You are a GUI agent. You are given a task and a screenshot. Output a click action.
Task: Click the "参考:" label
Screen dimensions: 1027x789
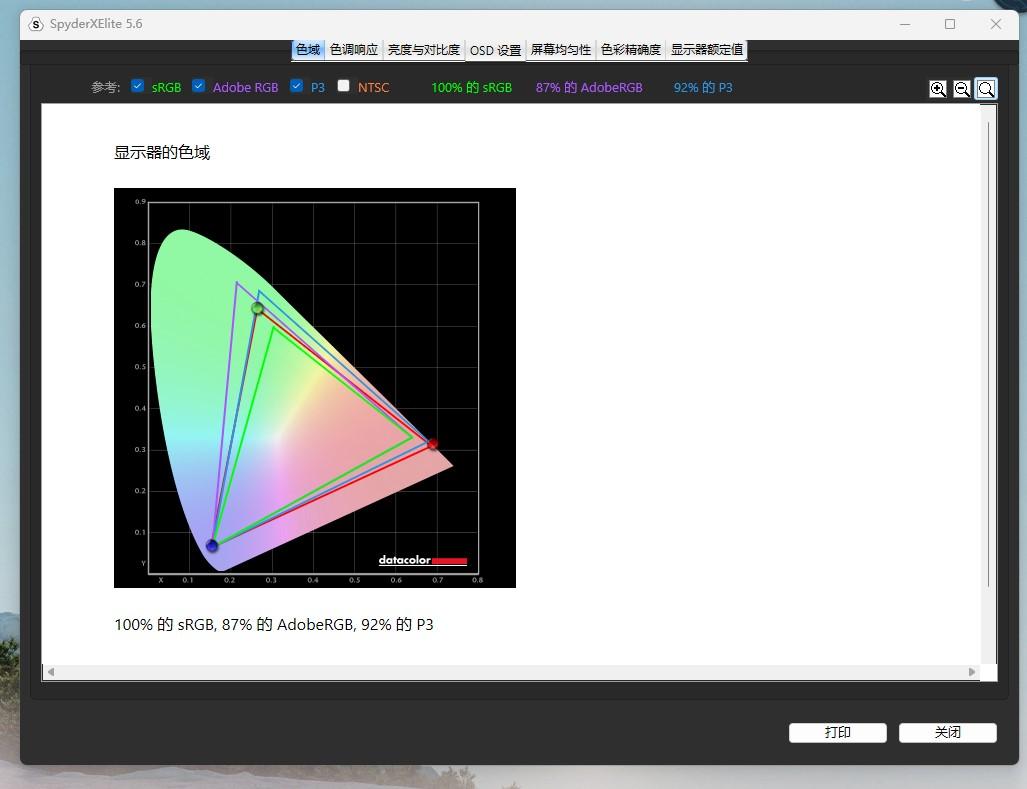pos(105,88)
